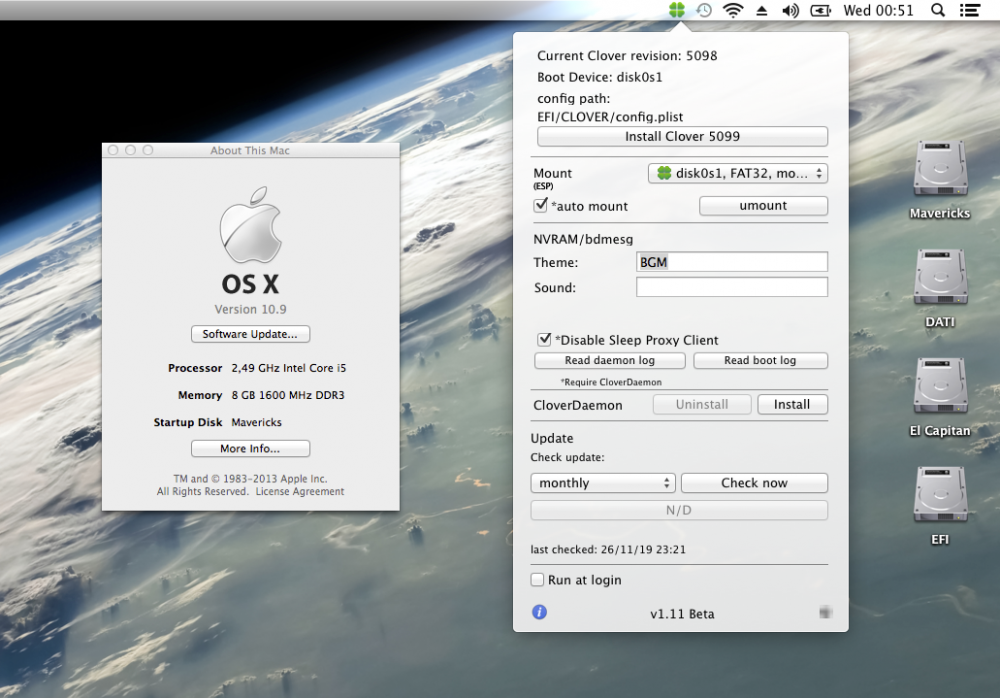The width and height of the screenshot is (1000, 698).
Task: Click 2,49 GHz Intel Core i5 value
Action: [289, 368]
